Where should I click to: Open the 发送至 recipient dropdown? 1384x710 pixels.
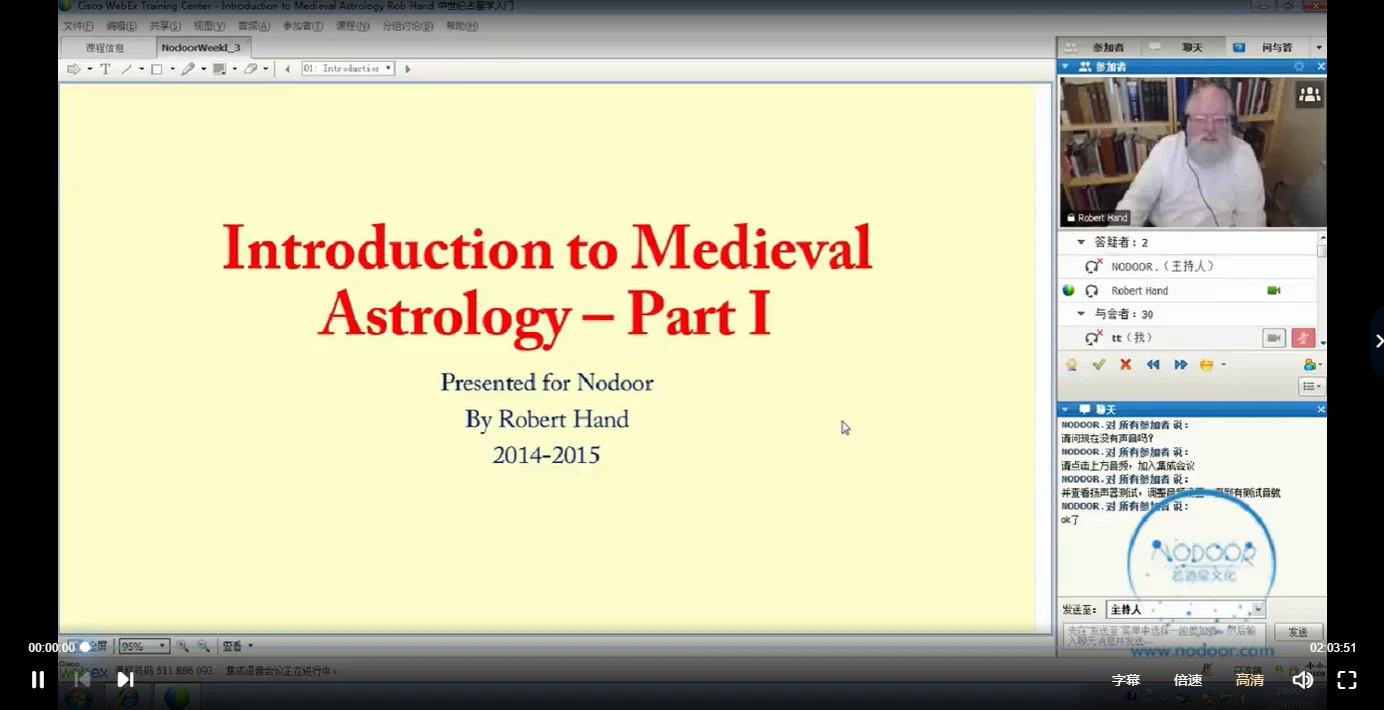pyautogui.click(x=1185, y=608)
